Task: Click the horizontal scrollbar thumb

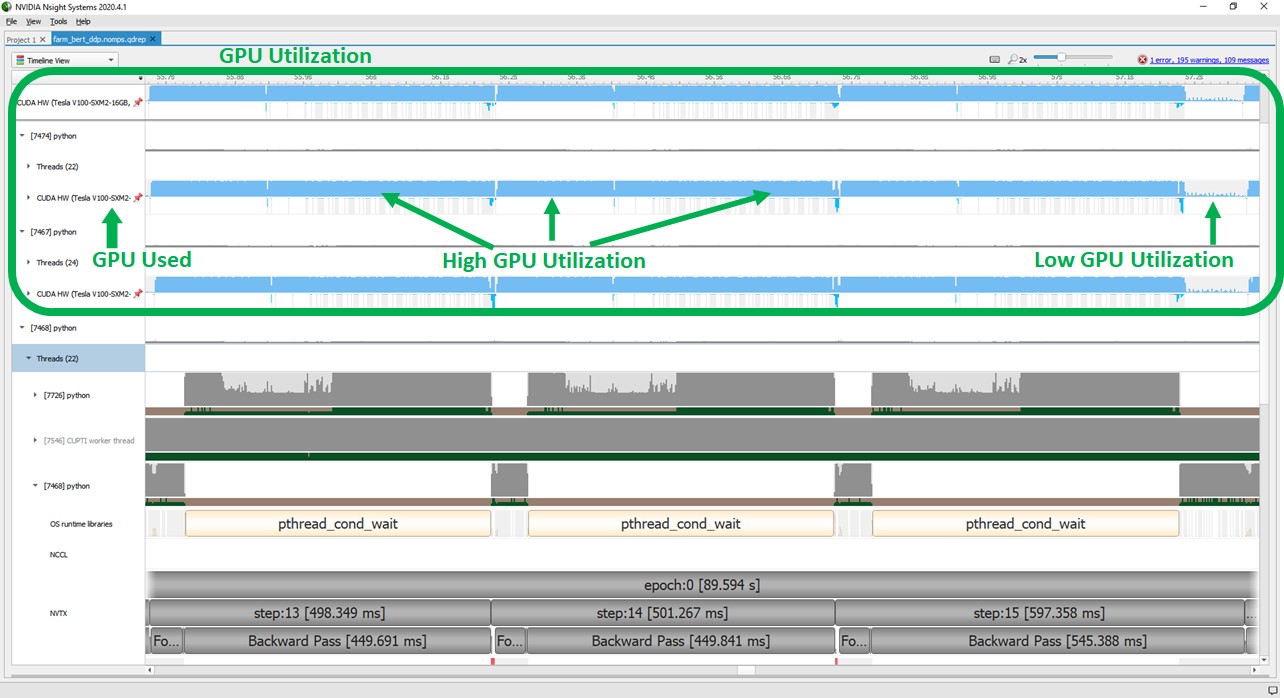Action: click(x=746, y=670)
